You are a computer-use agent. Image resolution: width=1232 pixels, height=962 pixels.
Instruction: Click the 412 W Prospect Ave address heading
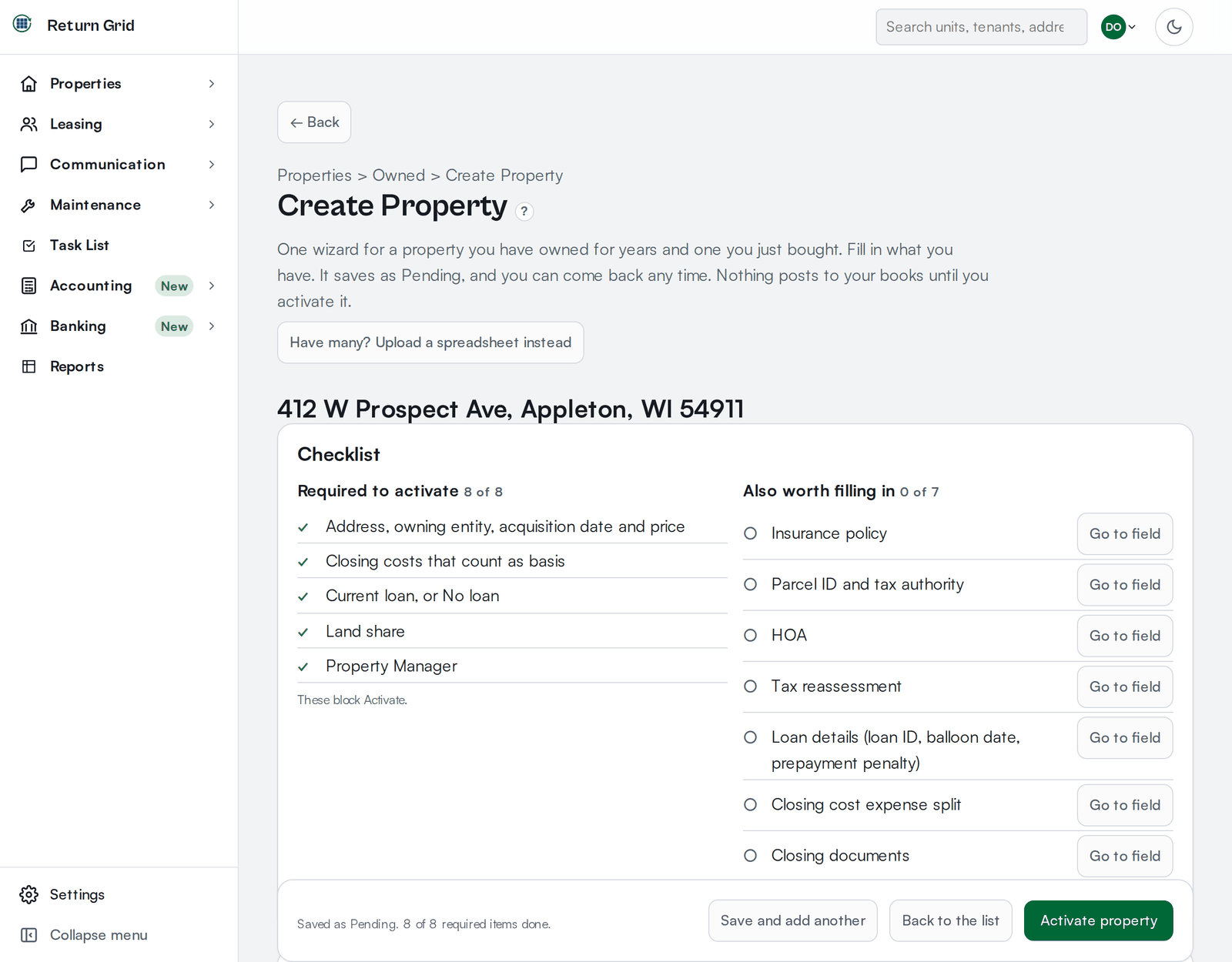tap(511, 409)
